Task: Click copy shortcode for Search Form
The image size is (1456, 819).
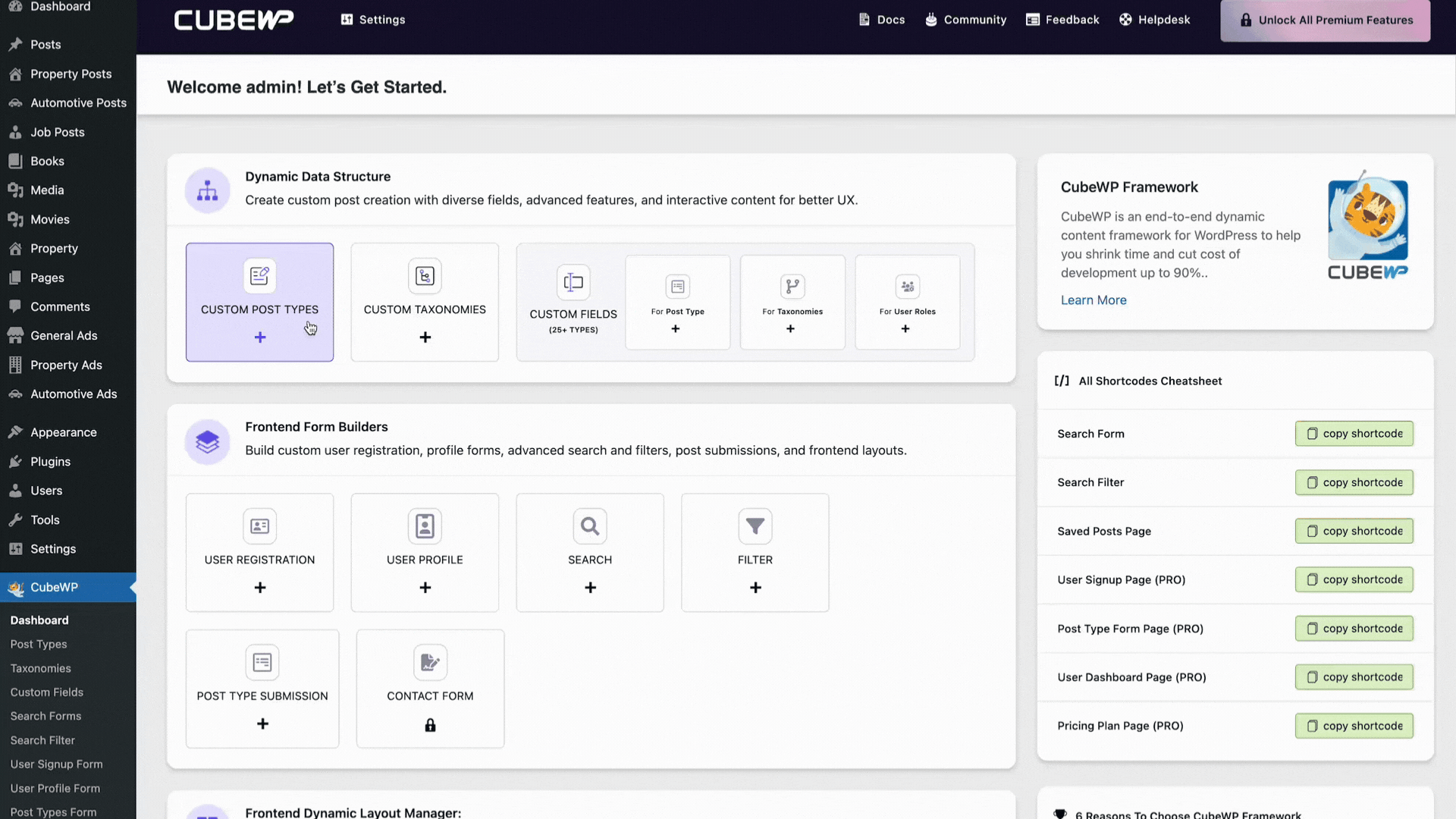Action: 1354,433
